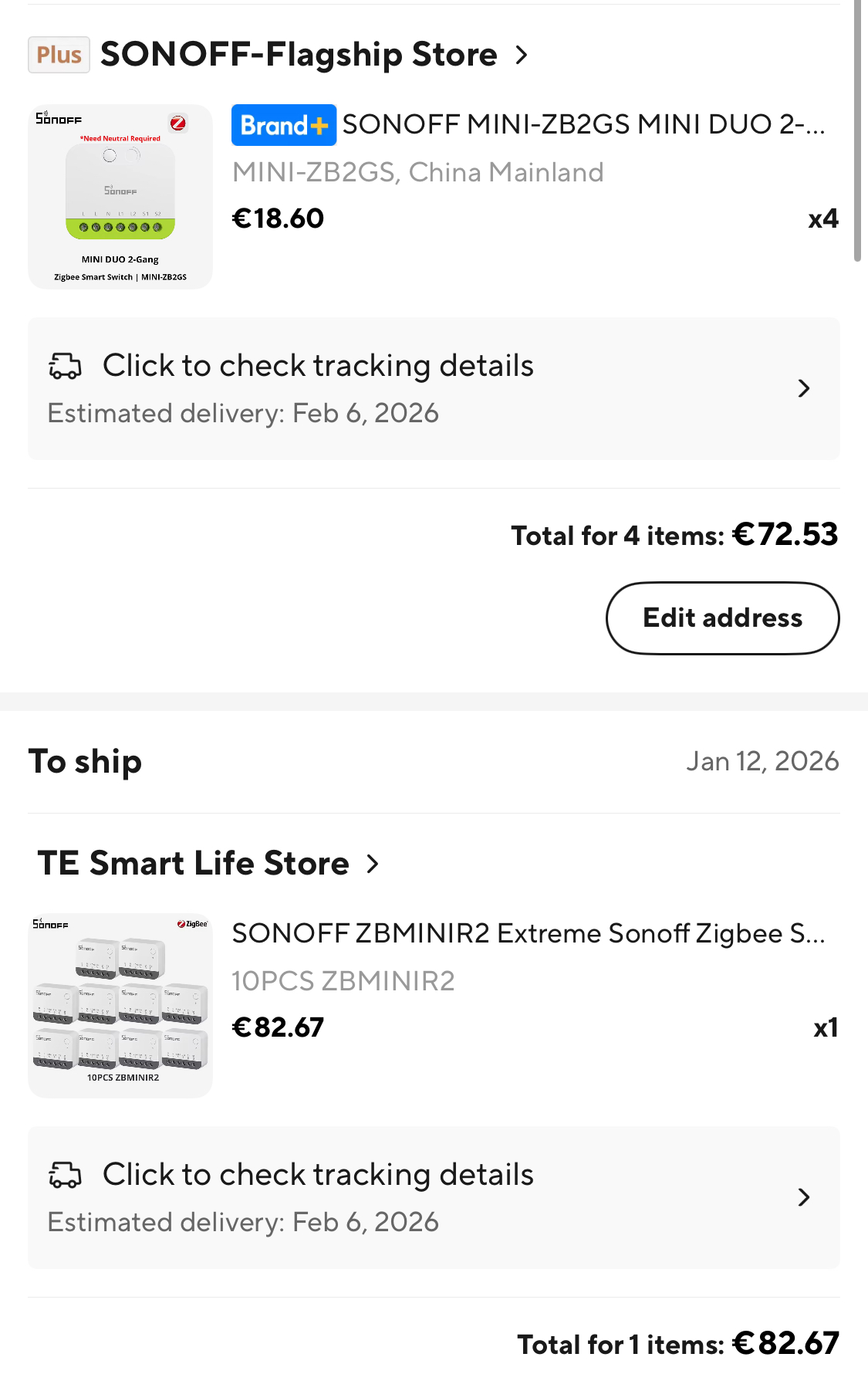868x1374 pixels.
Task: Check tracking details for the ZBMINIR2 order
Action: point(318,1175)
